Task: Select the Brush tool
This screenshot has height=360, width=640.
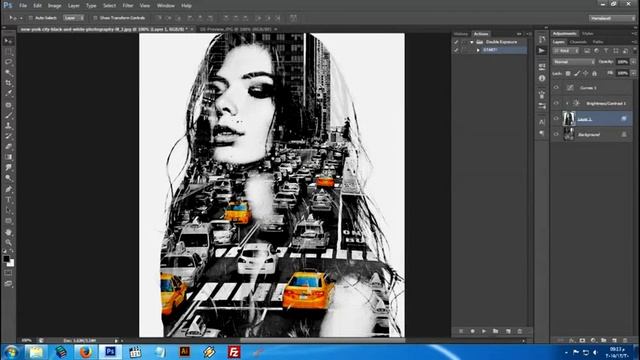Action: pos(8,115)
